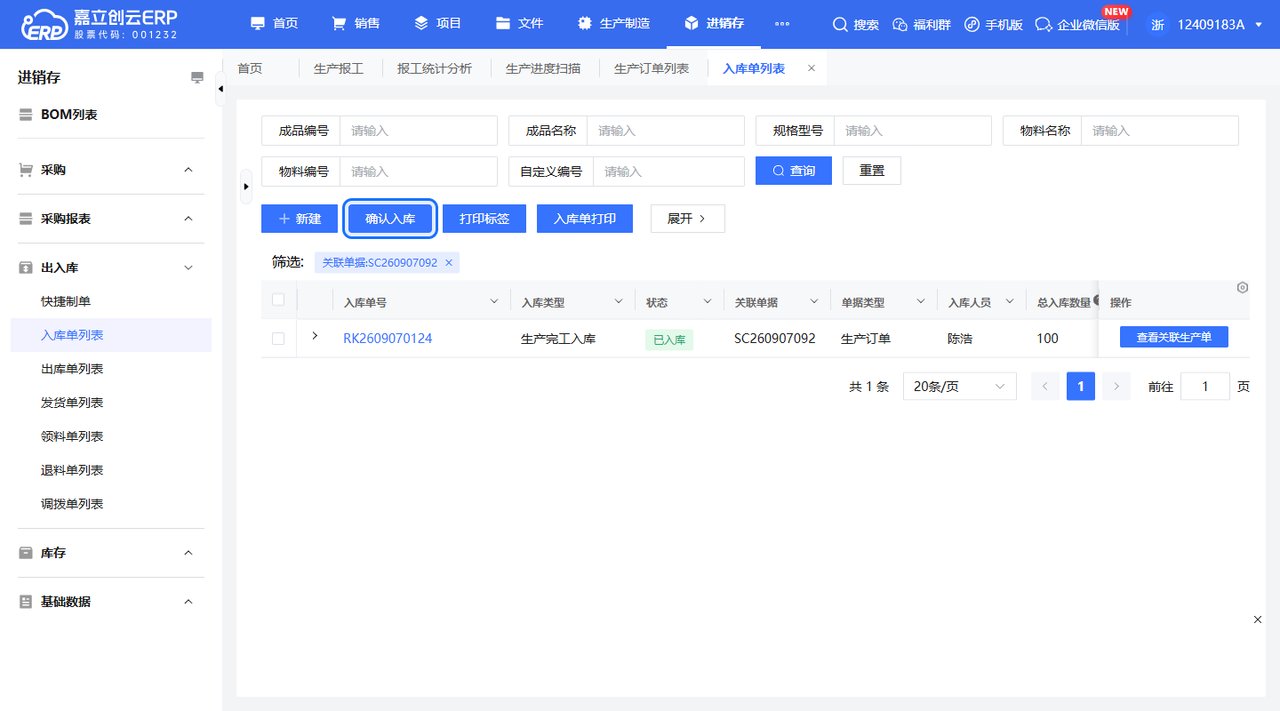The width and height of the screenshot is (1280, 711).
Task: Check the row checkbox for RK2609070124
Action: [278, 339]
